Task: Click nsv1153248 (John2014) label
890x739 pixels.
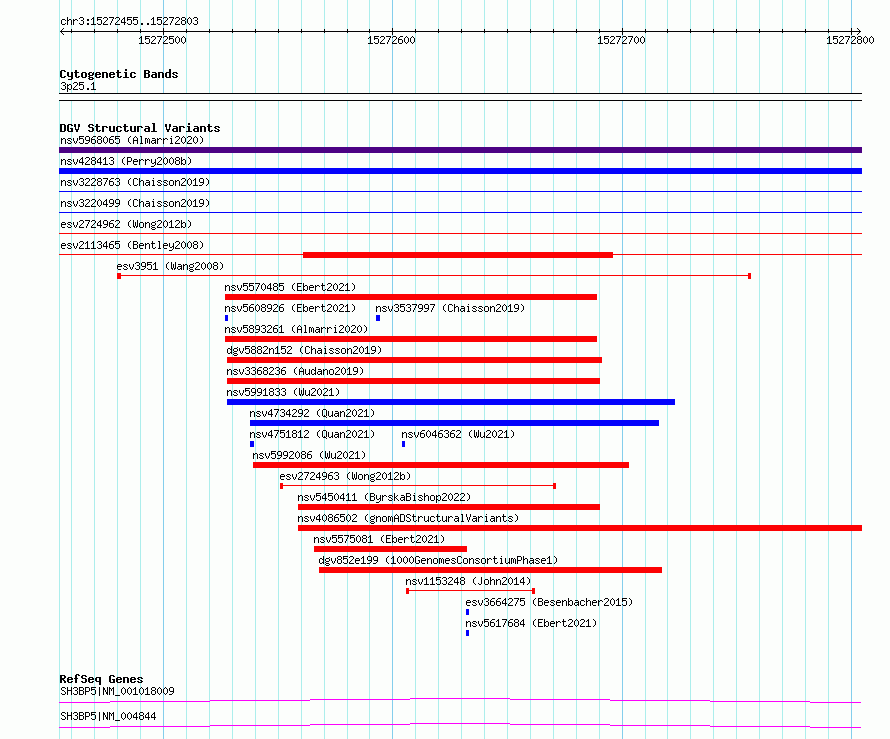Action: [468, 581]
